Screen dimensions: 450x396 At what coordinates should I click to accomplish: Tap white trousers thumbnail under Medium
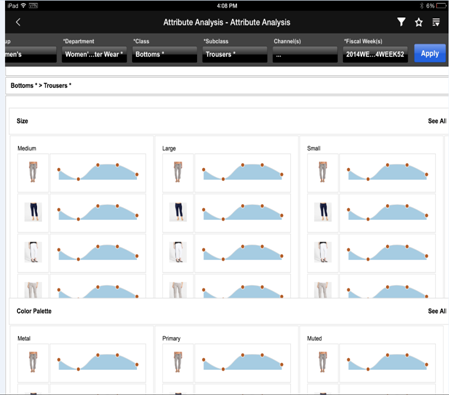click(x=33, y=253)
